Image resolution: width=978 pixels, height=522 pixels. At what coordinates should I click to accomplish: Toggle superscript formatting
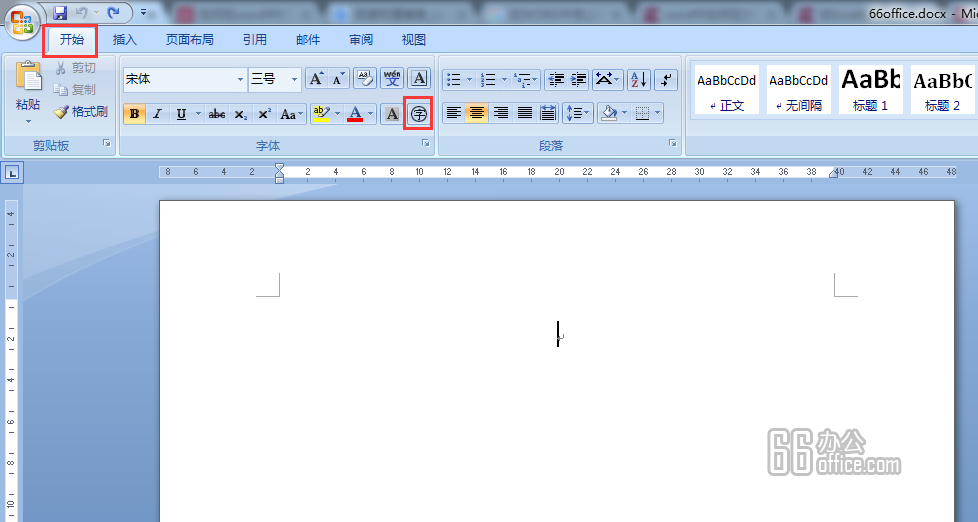tap(264, 114)
